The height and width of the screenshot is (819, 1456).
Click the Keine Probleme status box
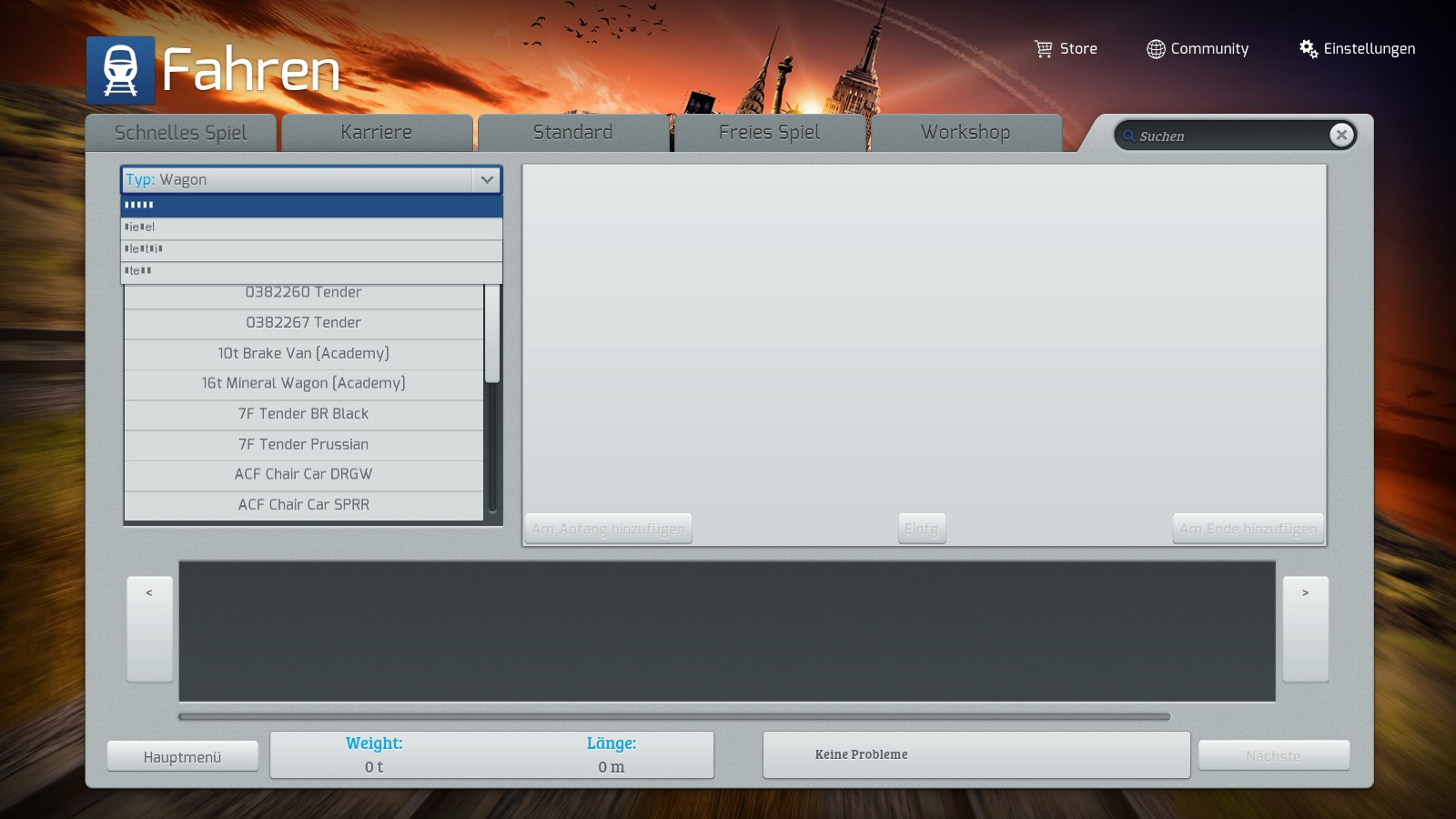(976, 755)
